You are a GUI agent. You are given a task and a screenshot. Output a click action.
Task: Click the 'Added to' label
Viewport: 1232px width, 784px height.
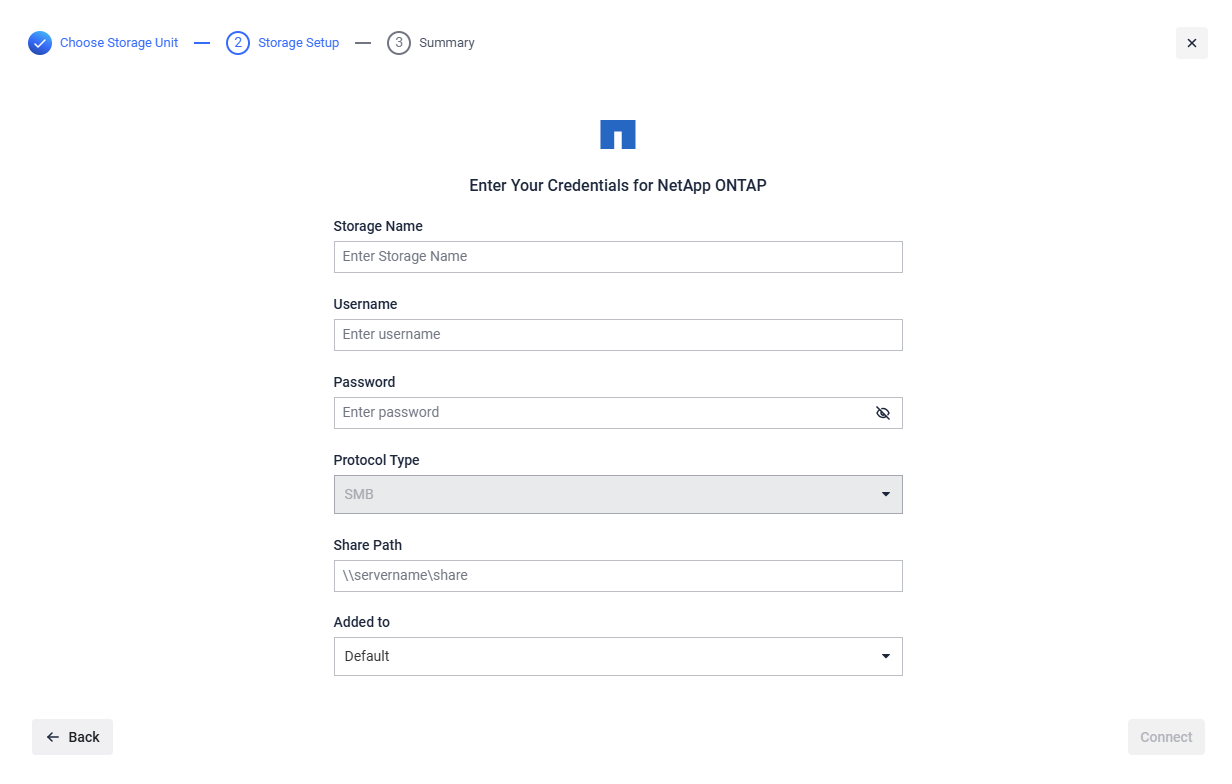tap(362, 622)
